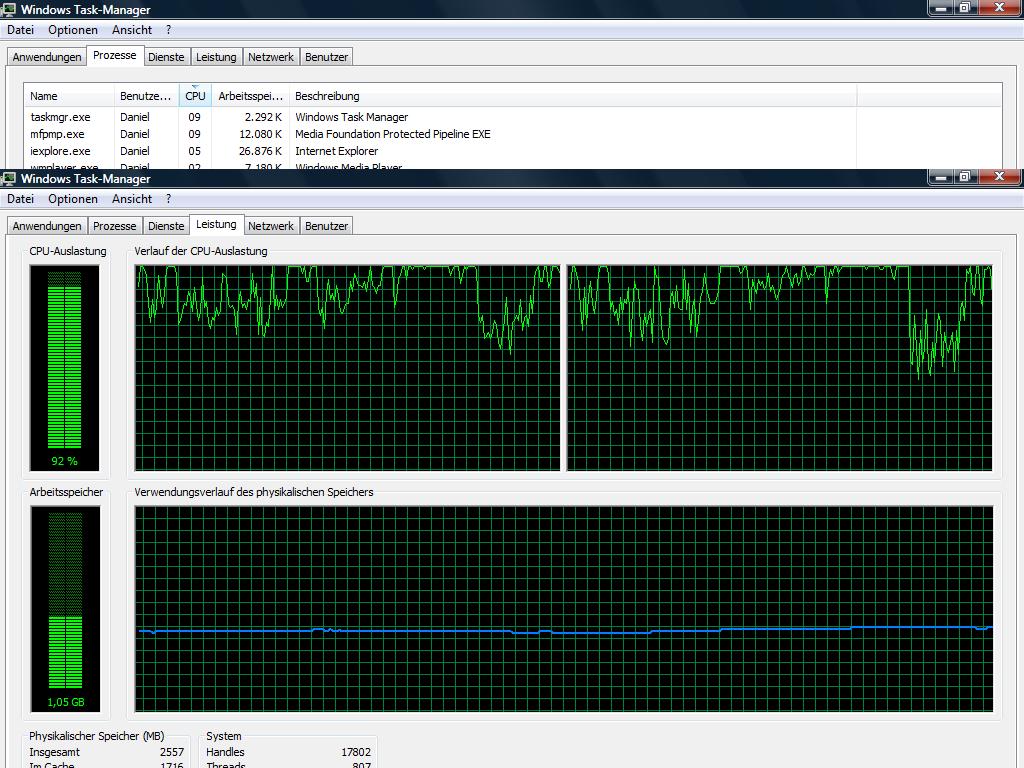Click 'Verwendungsverlauf des physikalischen Speichers' label
This screenshot has height=768, width=1024.
(253, 492)
